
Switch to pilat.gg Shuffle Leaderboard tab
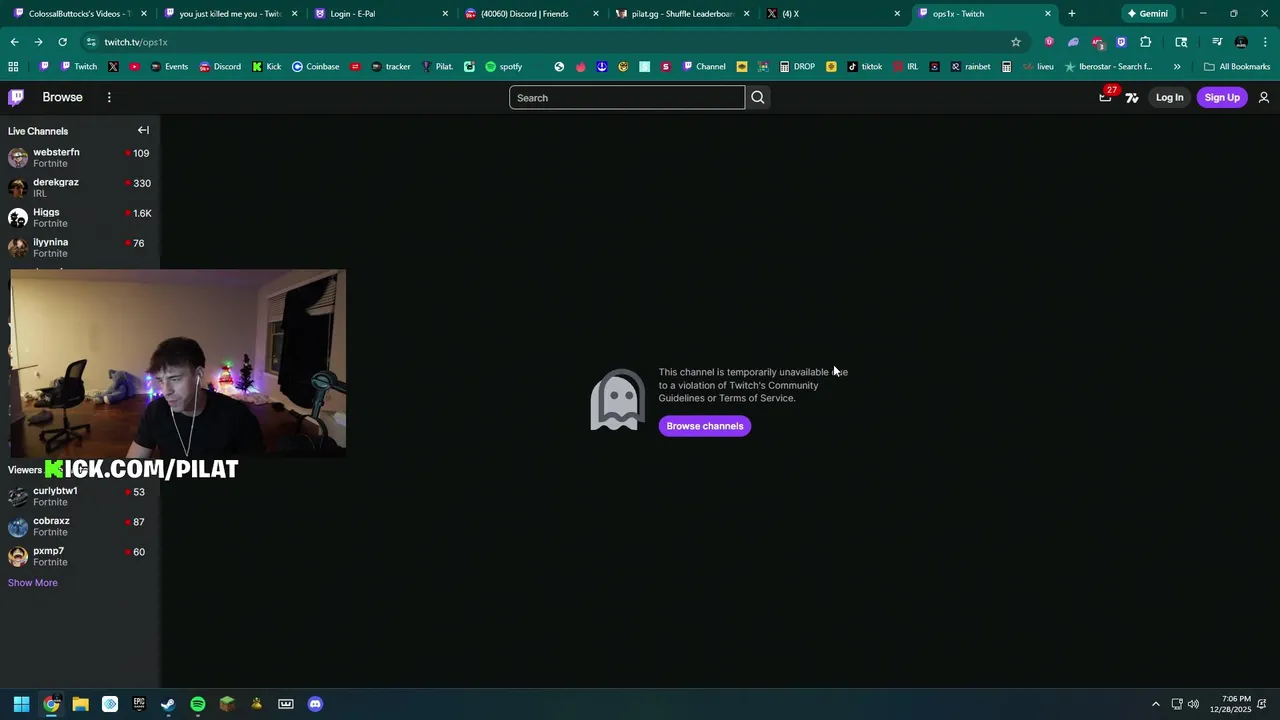click(684, 14)
